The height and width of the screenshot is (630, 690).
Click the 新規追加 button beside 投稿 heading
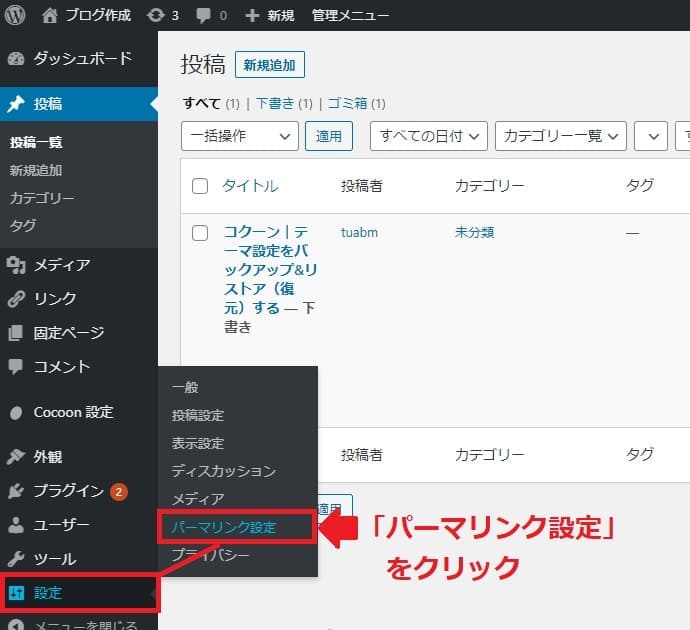tap(270, 65)
